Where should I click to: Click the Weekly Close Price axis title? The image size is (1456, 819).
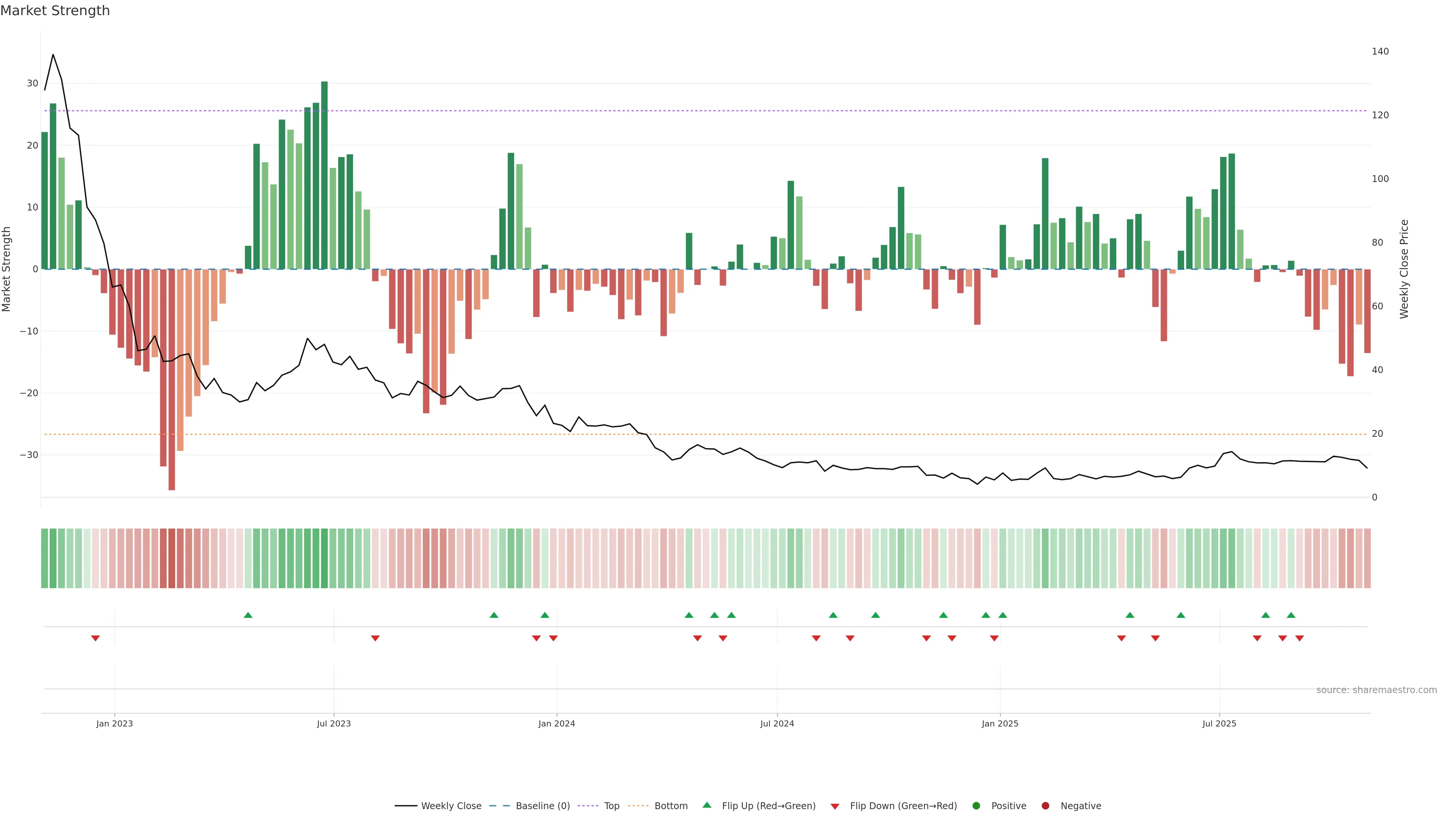coord(1404,269)
